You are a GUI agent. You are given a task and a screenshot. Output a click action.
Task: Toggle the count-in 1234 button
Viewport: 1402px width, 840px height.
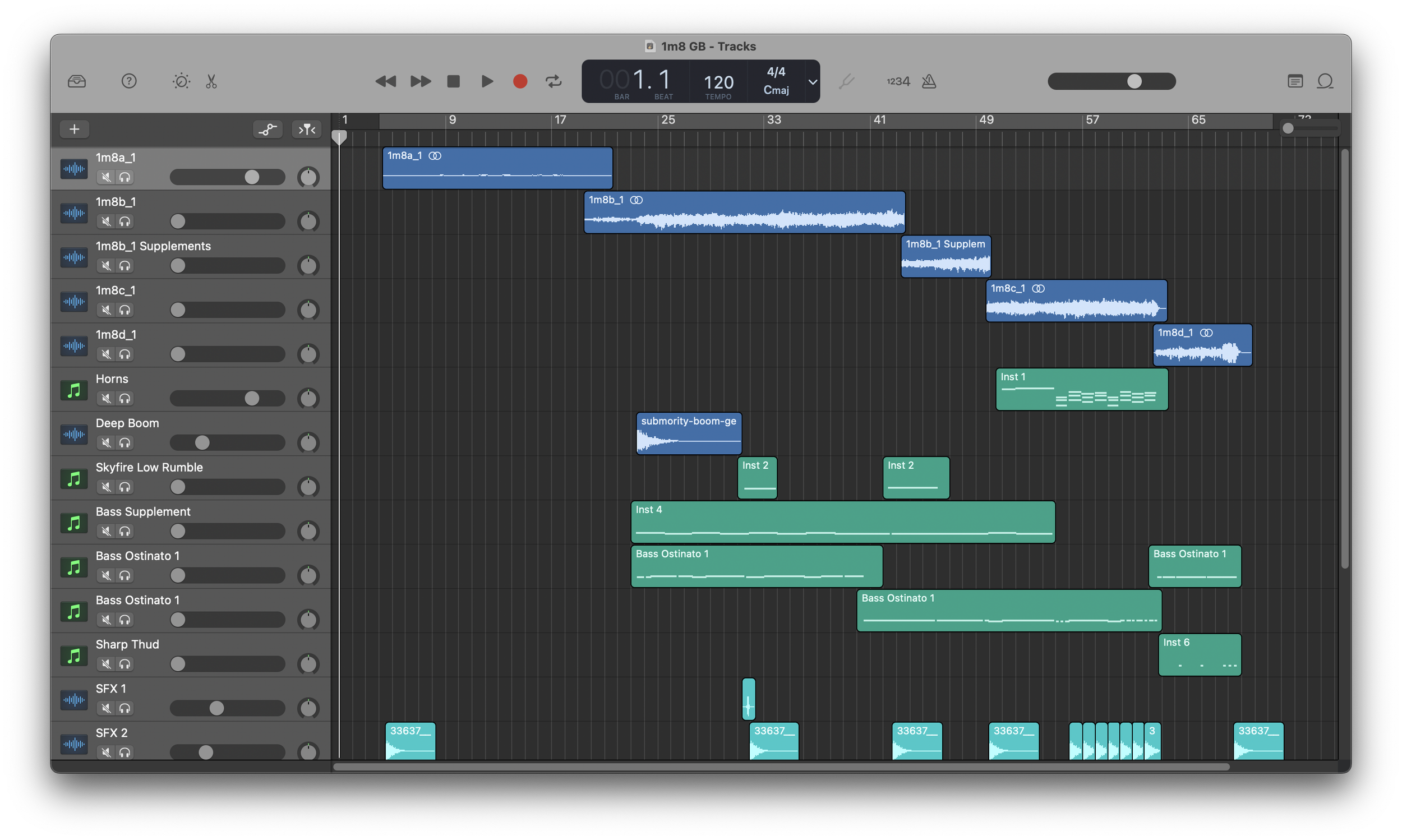[x=898, y=81]
